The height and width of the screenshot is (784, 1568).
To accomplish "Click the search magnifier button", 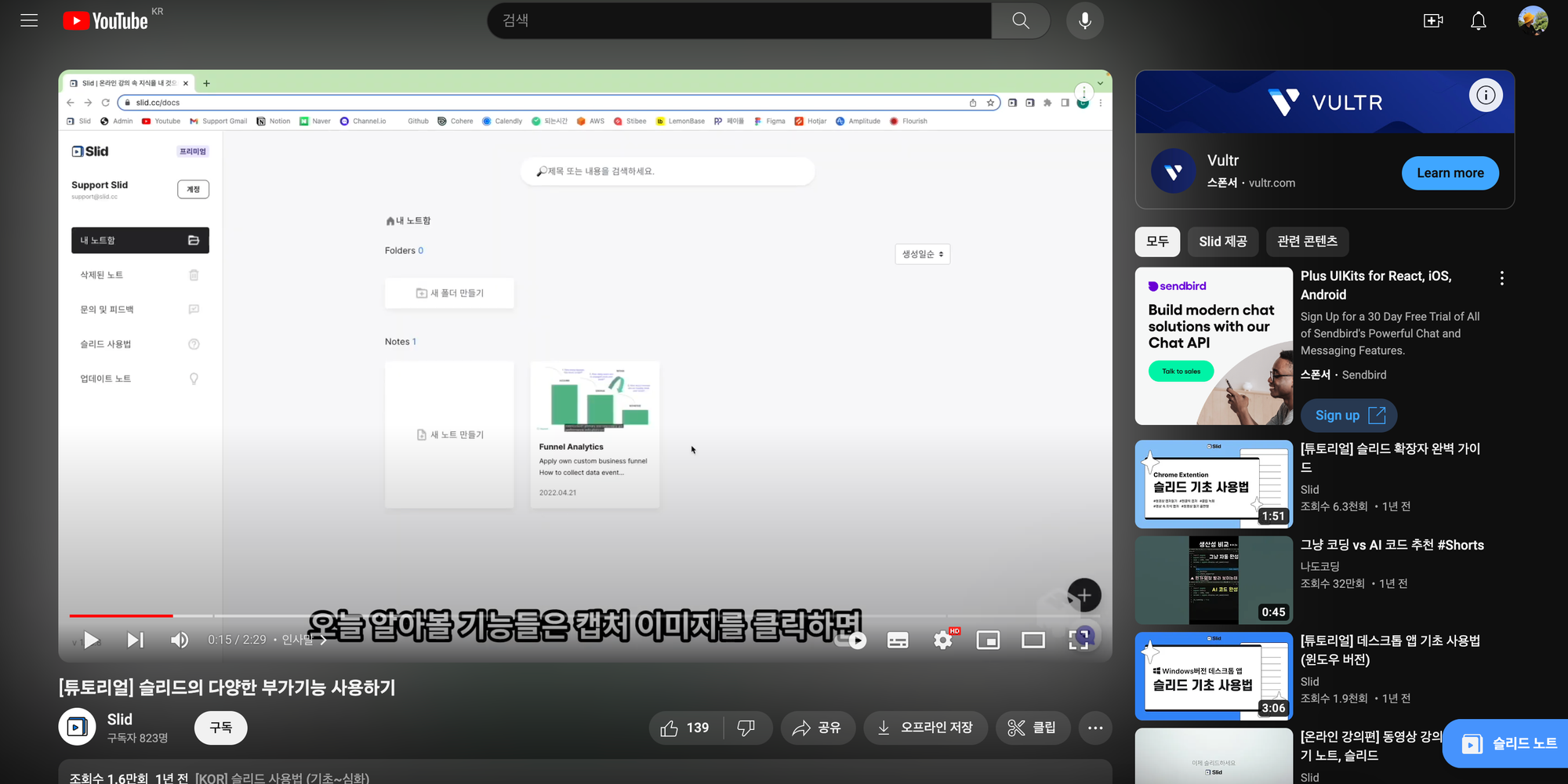I will [1020, 20].
